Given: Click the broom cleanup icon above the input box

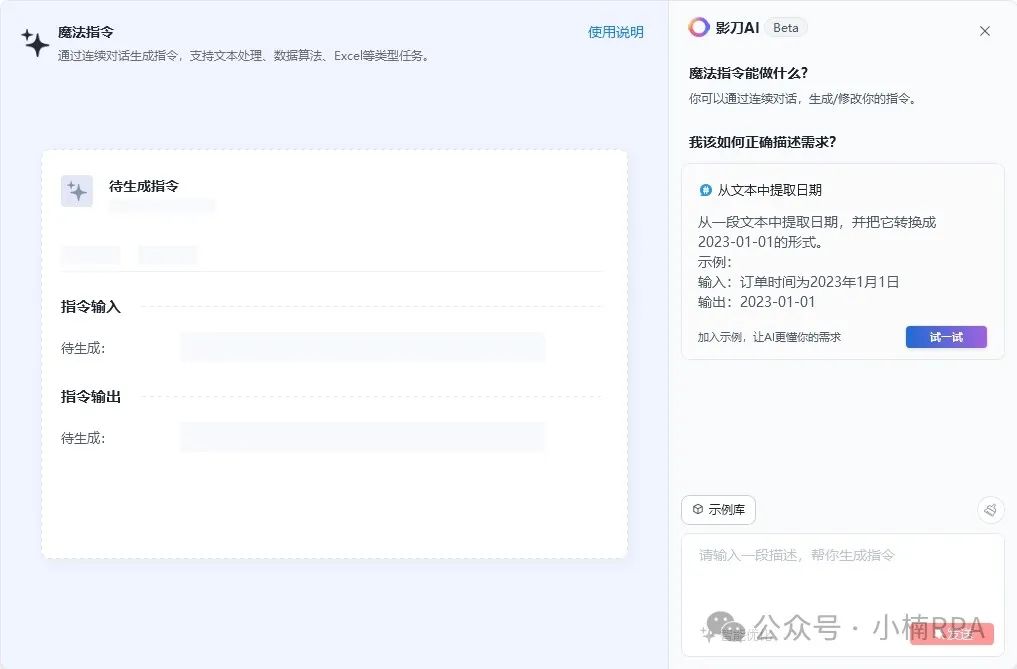Looking at the screenshot, I should click(x=990, y=509).
